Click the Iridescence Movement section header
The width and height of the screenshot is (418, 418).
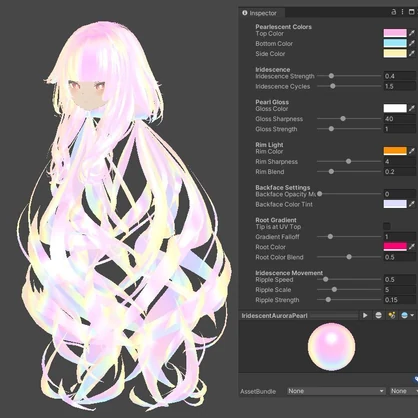pyautogui.click(x=289, y=273)
